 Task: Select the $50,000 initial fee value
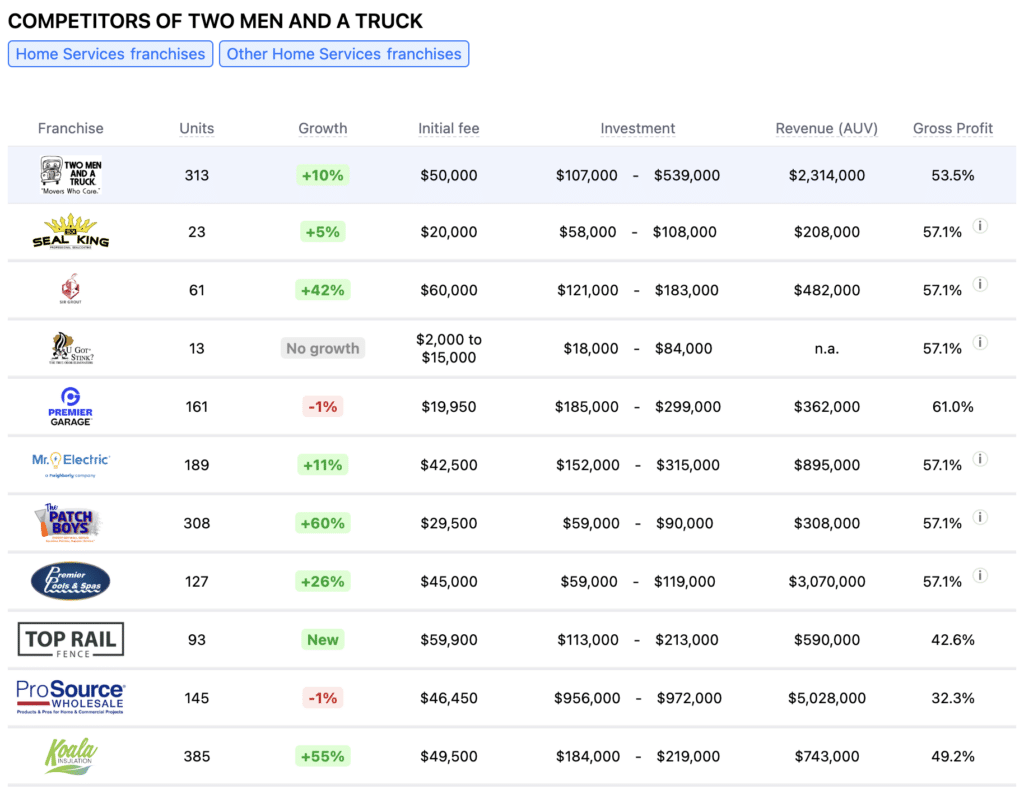pyautogui.click(x=449, y=175)
